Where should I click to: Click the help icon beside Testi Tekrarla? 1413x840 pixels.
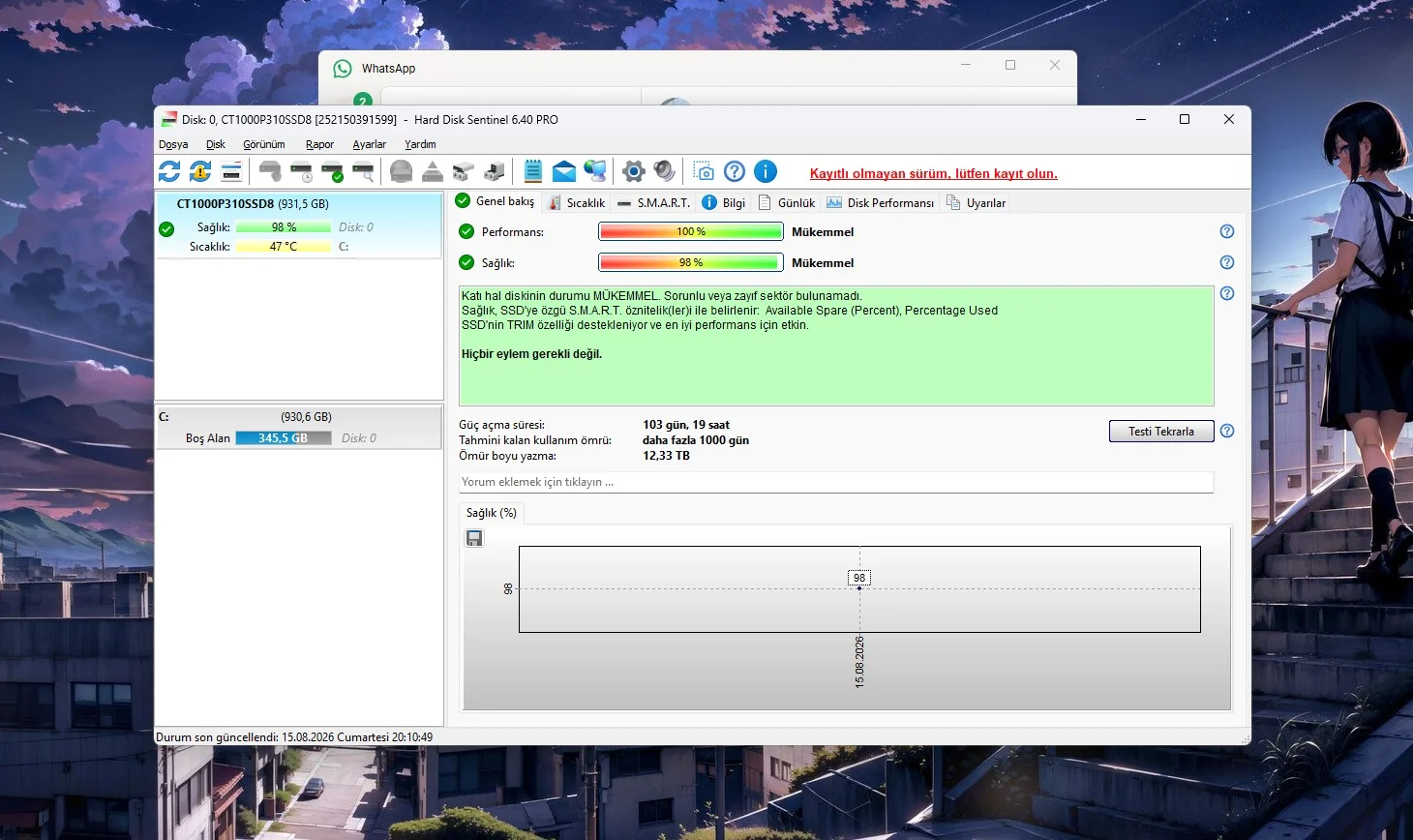coord(1227,431)
